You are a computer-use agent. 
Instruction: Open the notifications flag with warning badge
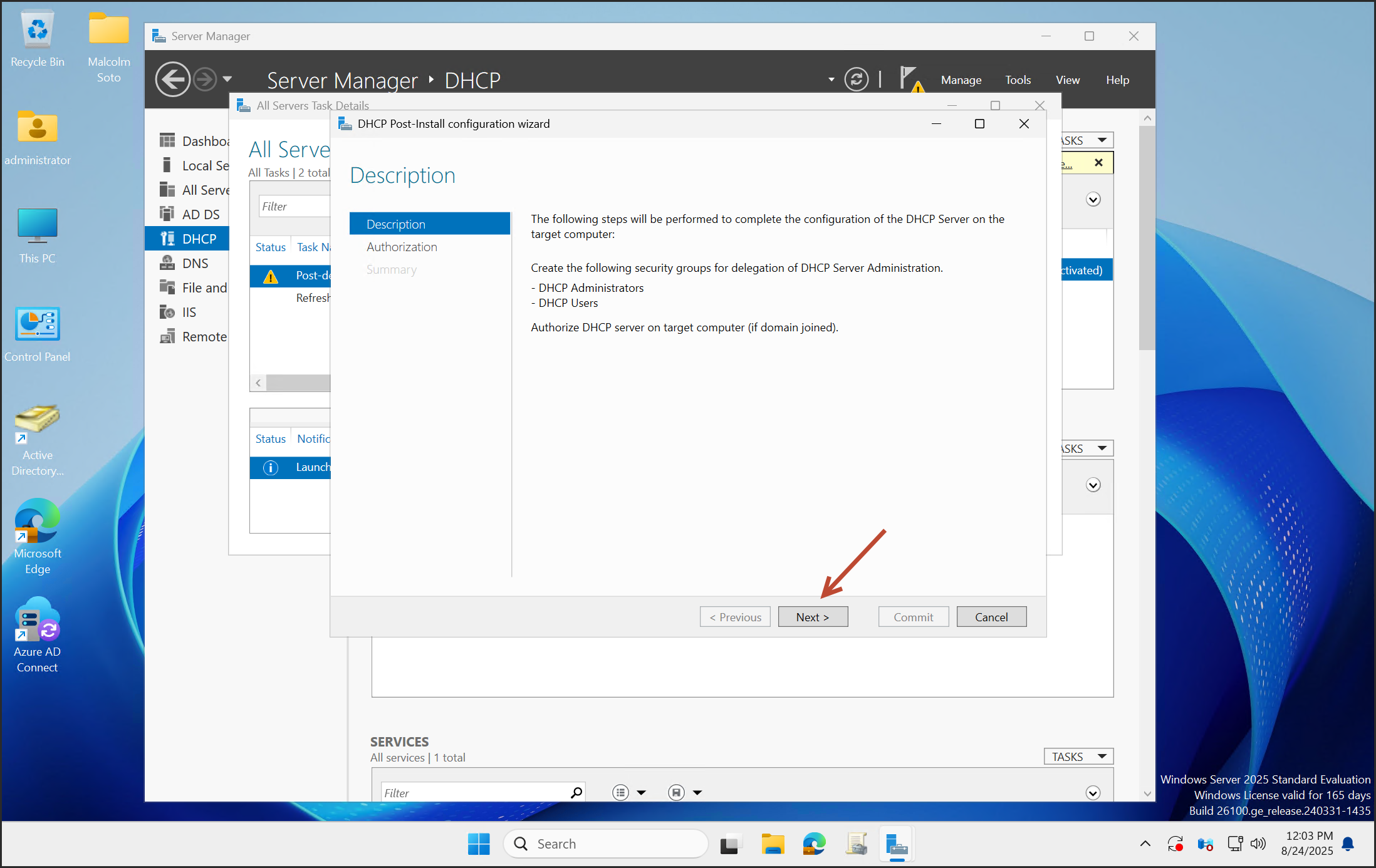pos(910,78)
